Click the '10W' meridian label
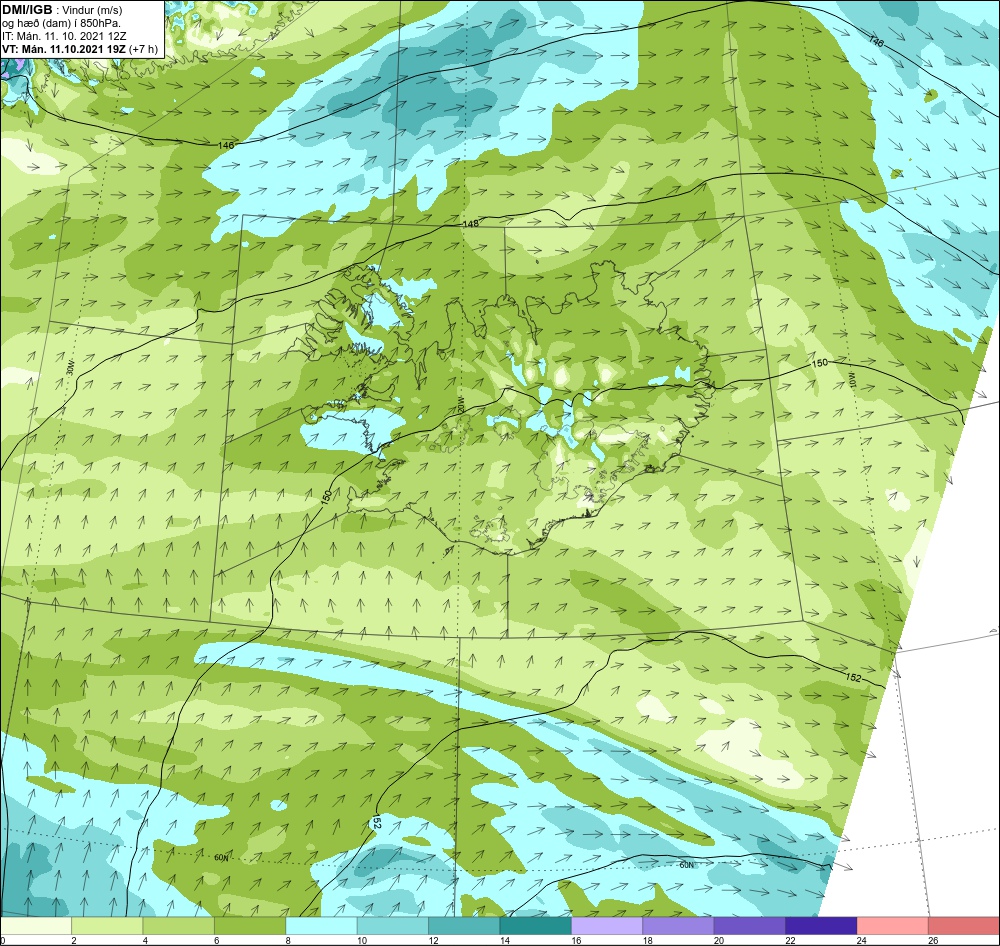Screen dimensions: 1000x946 853,378
